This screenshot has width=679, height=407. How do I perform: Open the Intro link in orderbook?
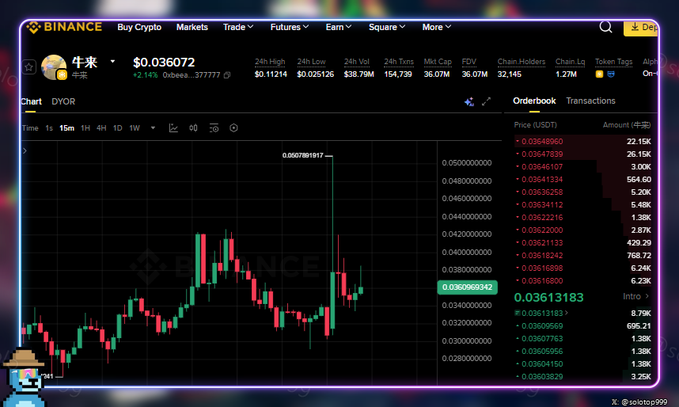point(636,296)
